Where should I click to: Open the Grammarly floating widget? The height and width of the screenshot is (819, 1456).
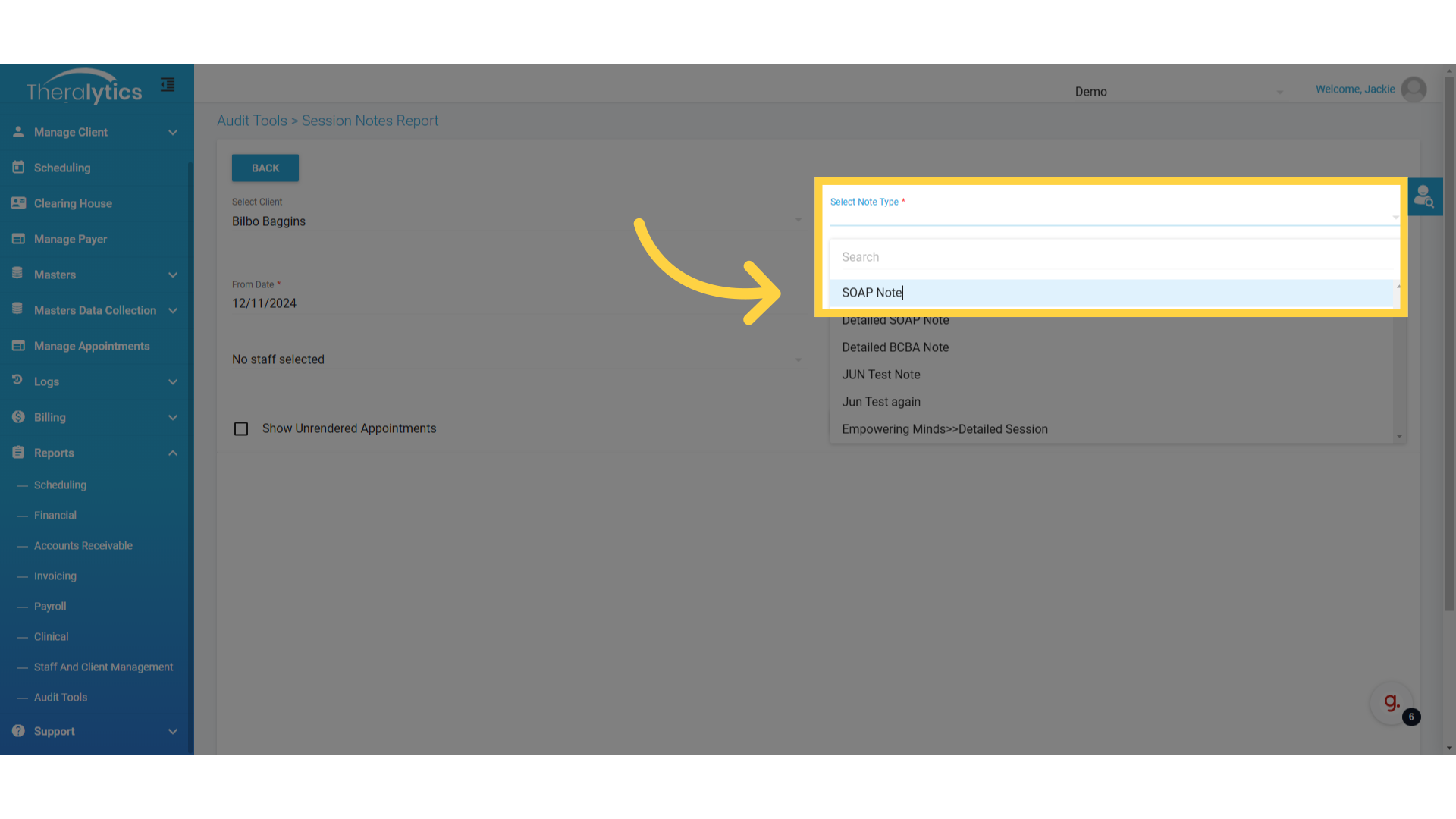1392,703
